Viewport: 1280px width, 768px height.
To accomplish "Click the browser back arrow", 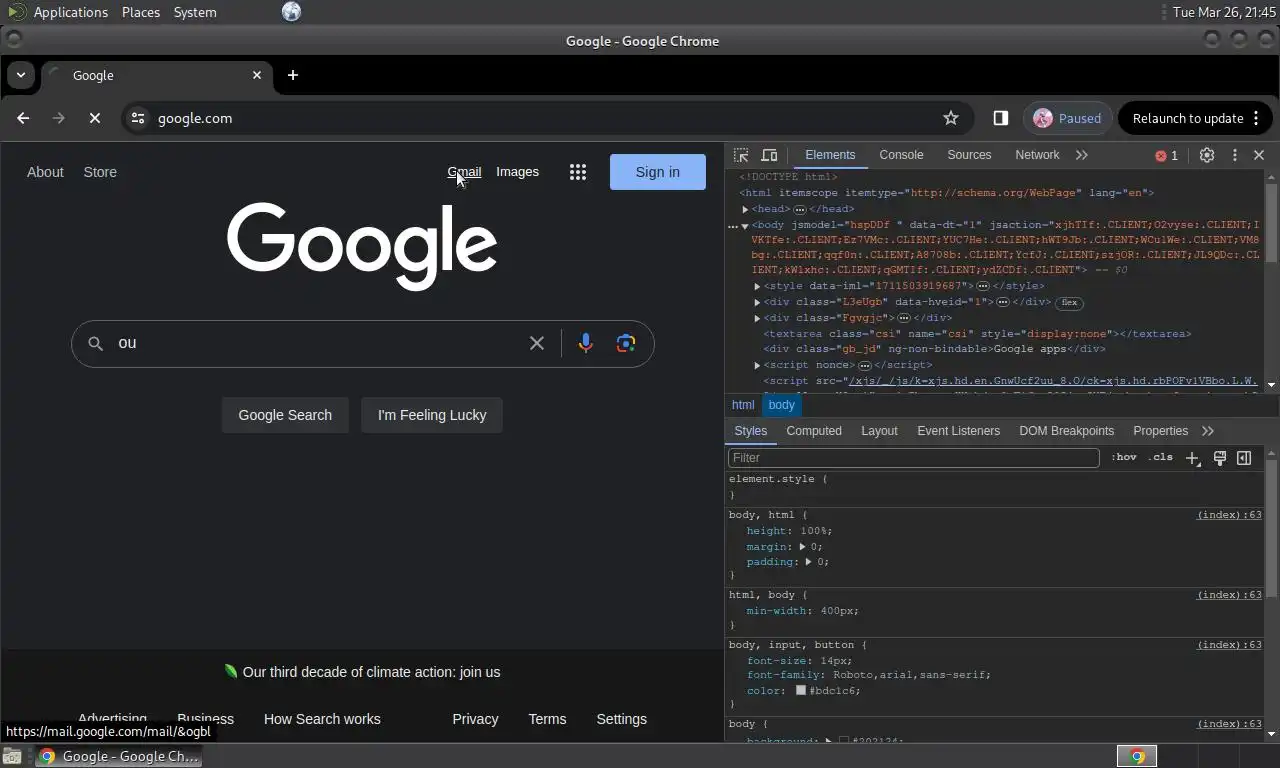I will coord(23,118).
